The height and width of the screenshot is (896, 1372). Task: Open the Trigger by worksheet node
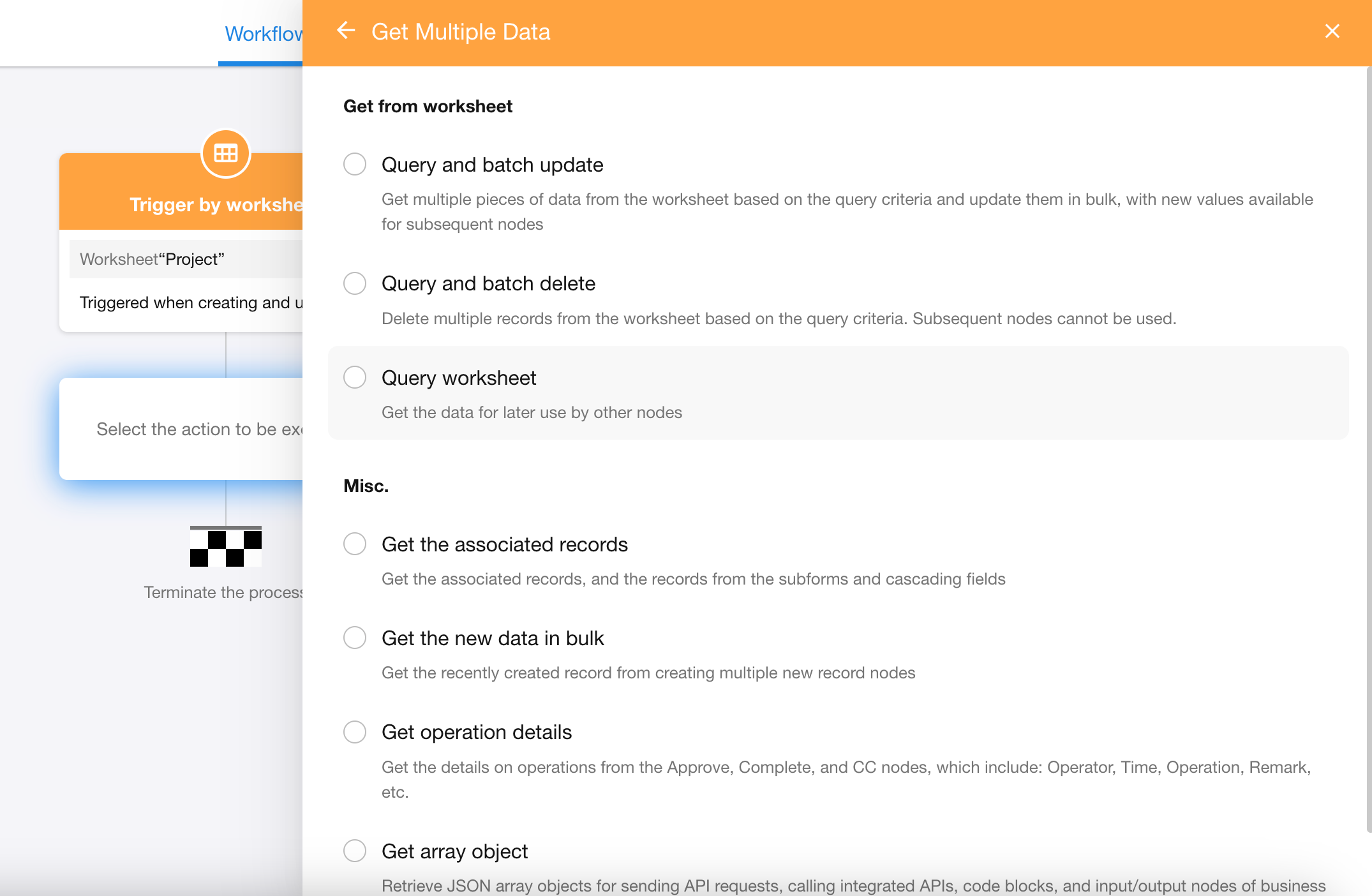click(x=216, y=204)
